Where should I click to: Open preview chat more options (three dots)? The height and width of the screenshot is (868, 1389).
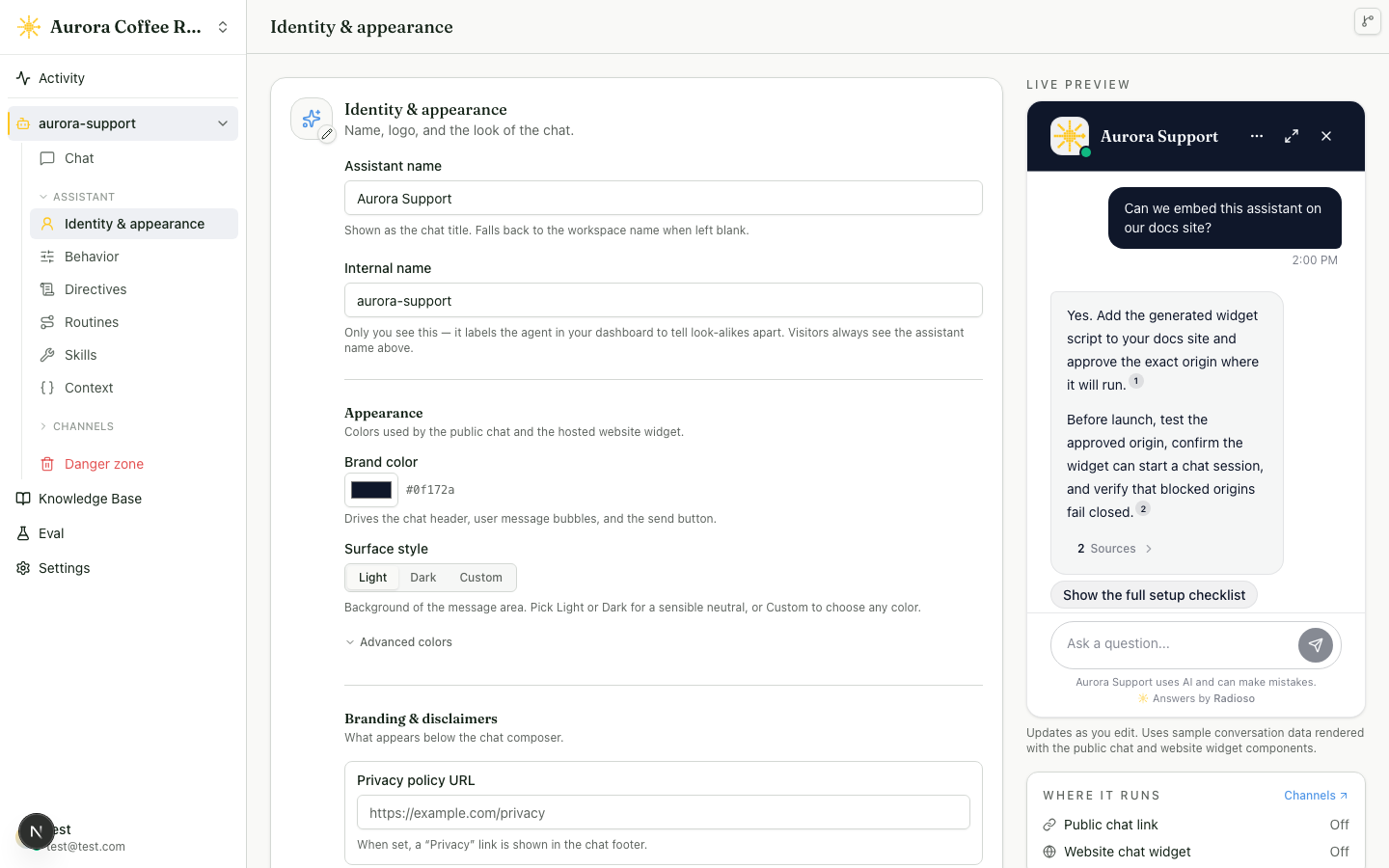pos(1257,136)
